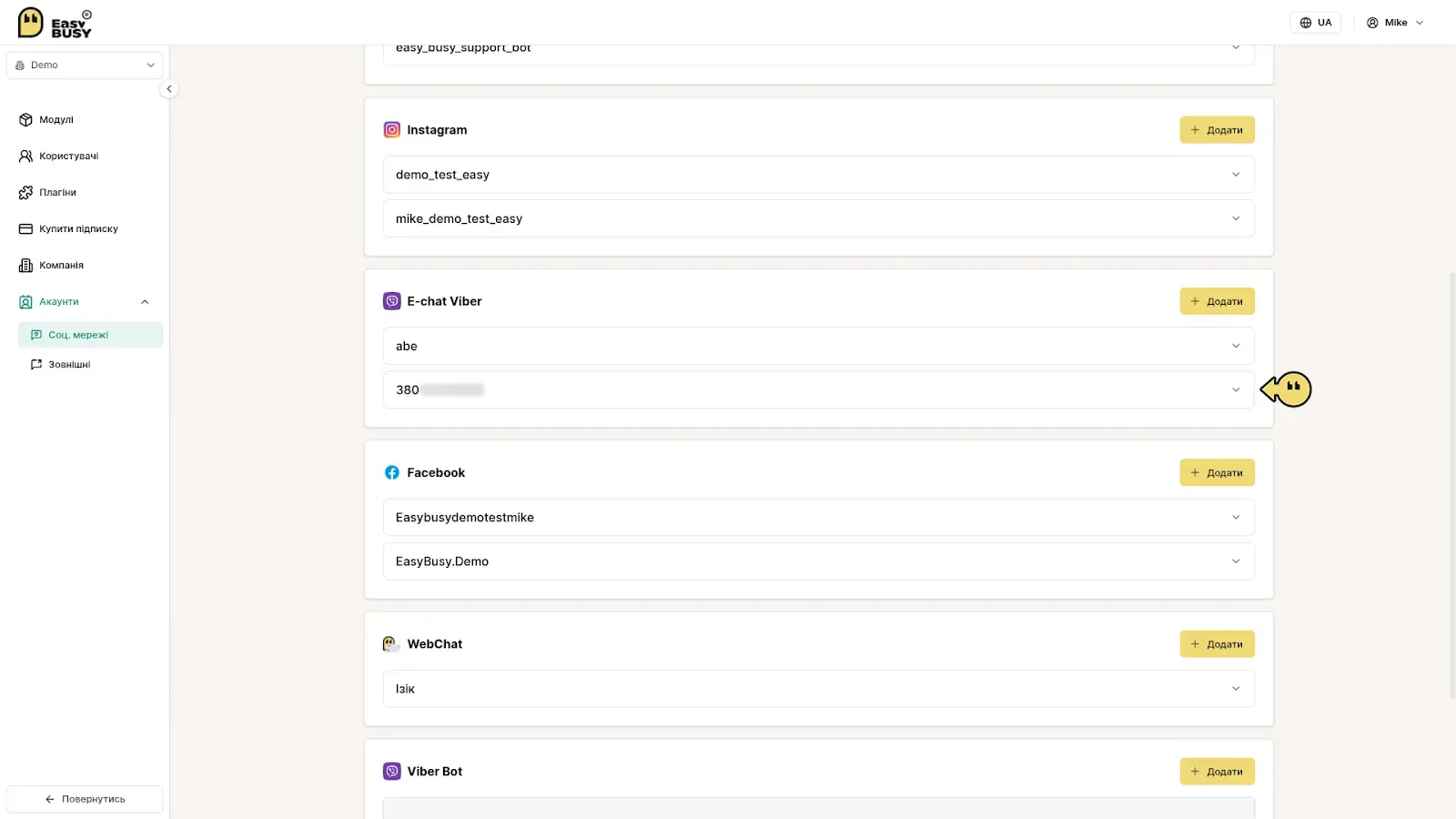The height and width of the screenshot is (819, 1456).
Task: Add a new WebChat account
Action: [x=1217, y=644]
